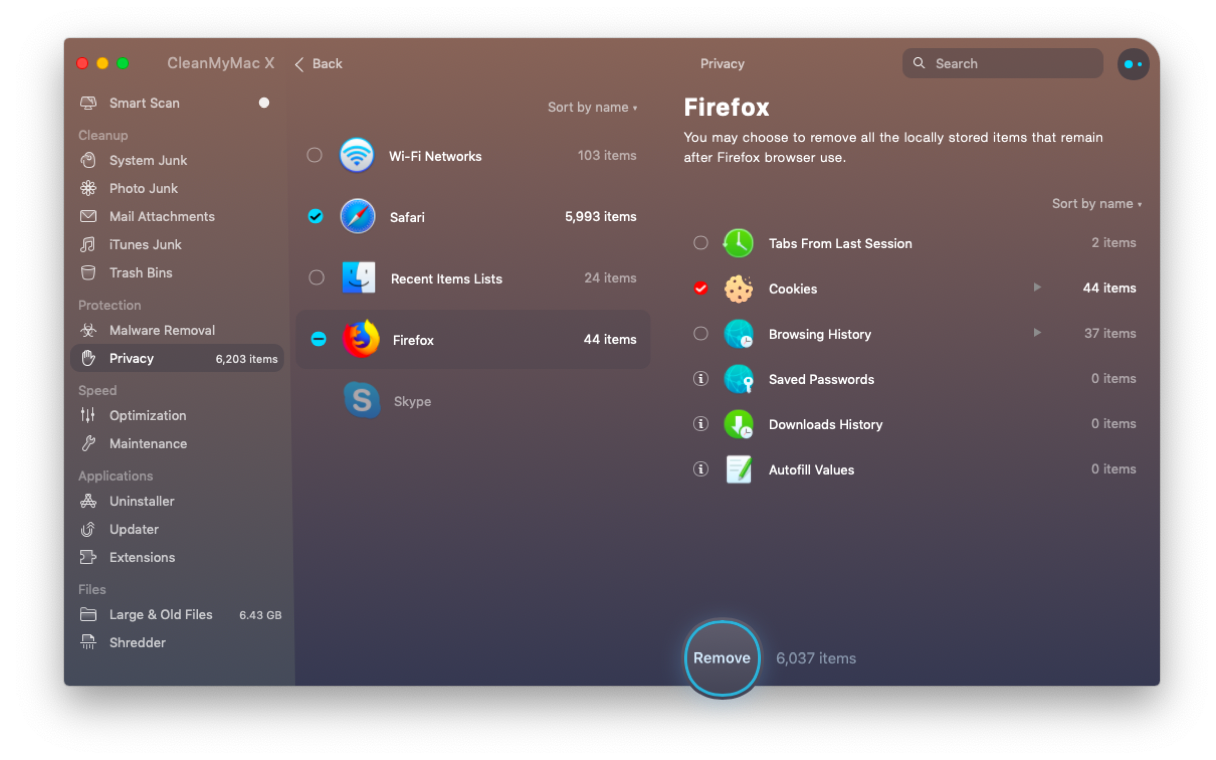Click the round Remove button
Image resolution: width=1216 pixels, height=760 pixels.
pos(722,658)
